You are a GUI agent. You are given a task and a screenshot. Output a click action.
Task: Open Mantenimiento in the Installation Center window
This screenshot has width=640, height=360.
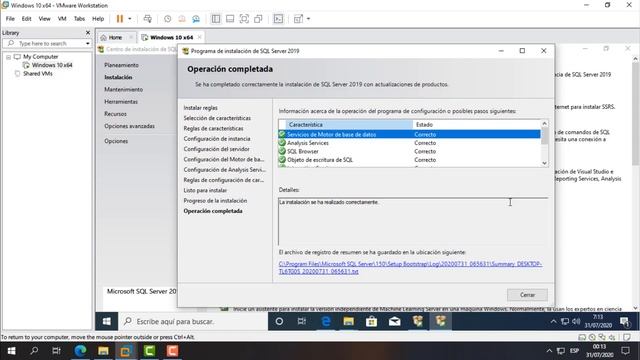point(123,89)
